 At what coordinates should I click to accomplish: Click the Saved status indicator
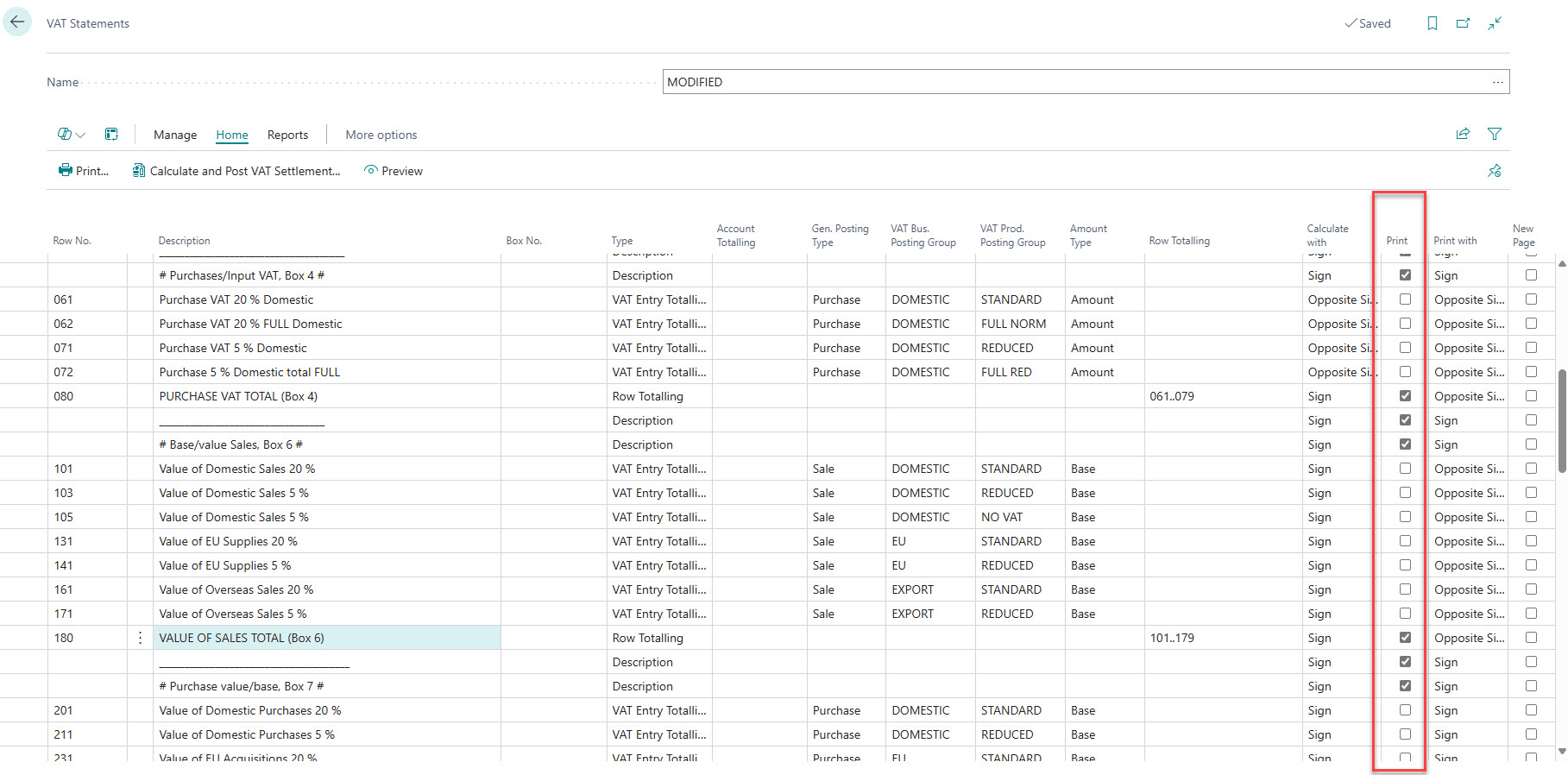tap(1368, 23)
